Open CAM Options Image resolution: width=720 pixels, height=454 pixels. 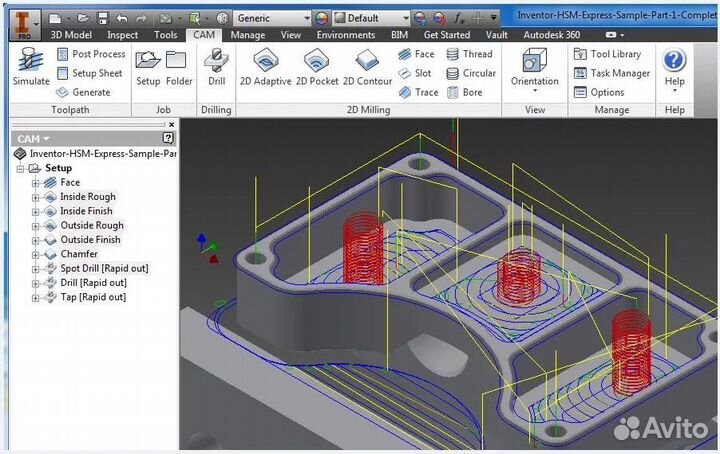point(599,93)
